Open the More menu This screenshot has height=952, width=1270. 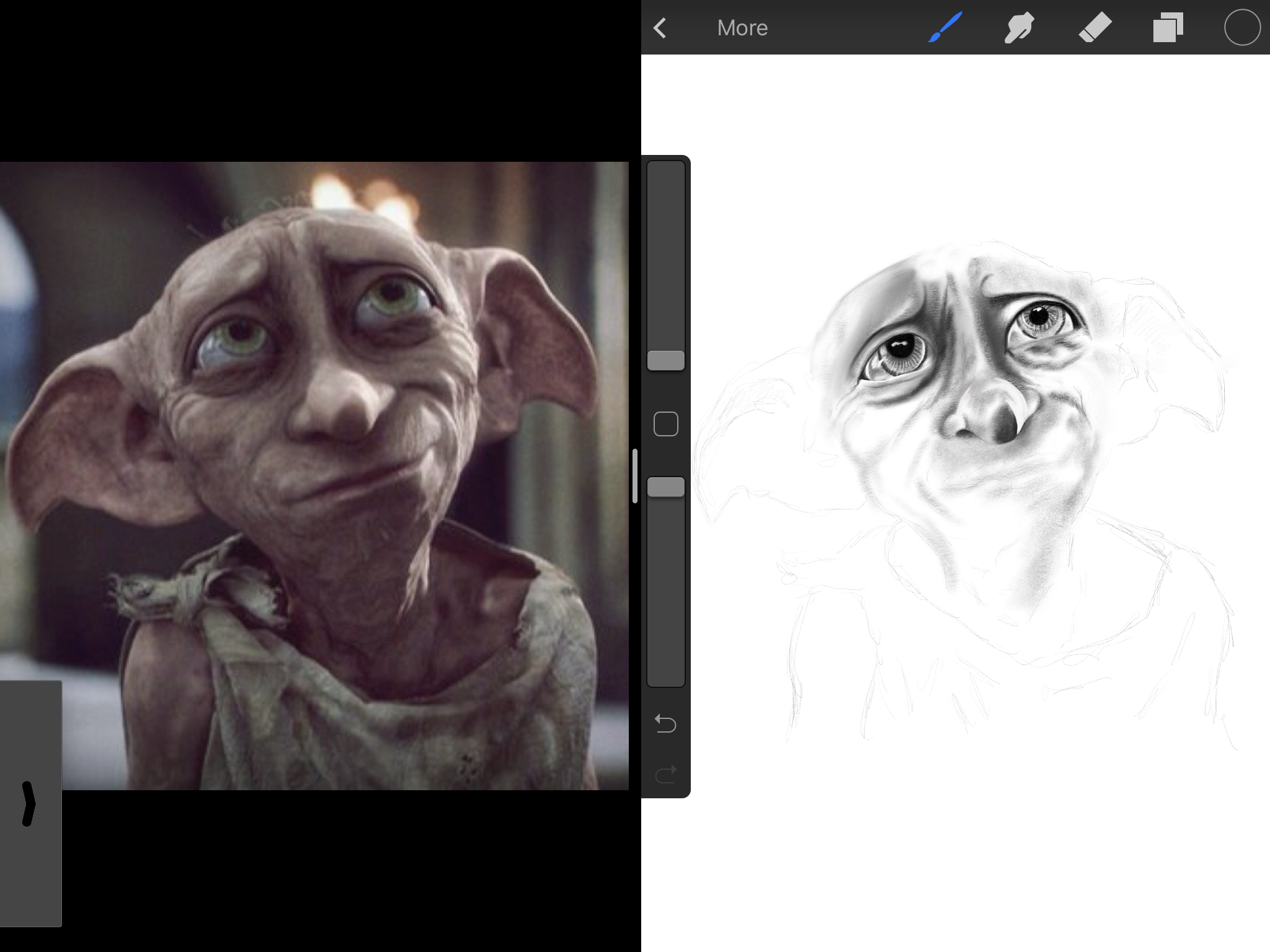coord(742,28)
